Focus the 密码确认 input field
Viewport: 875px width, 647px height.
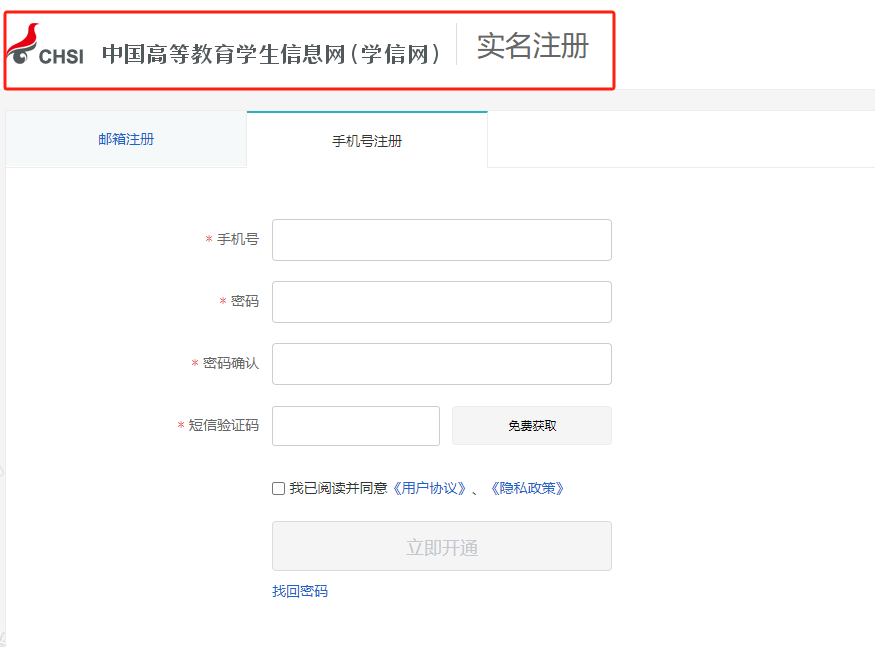click(x=441, y=364)
